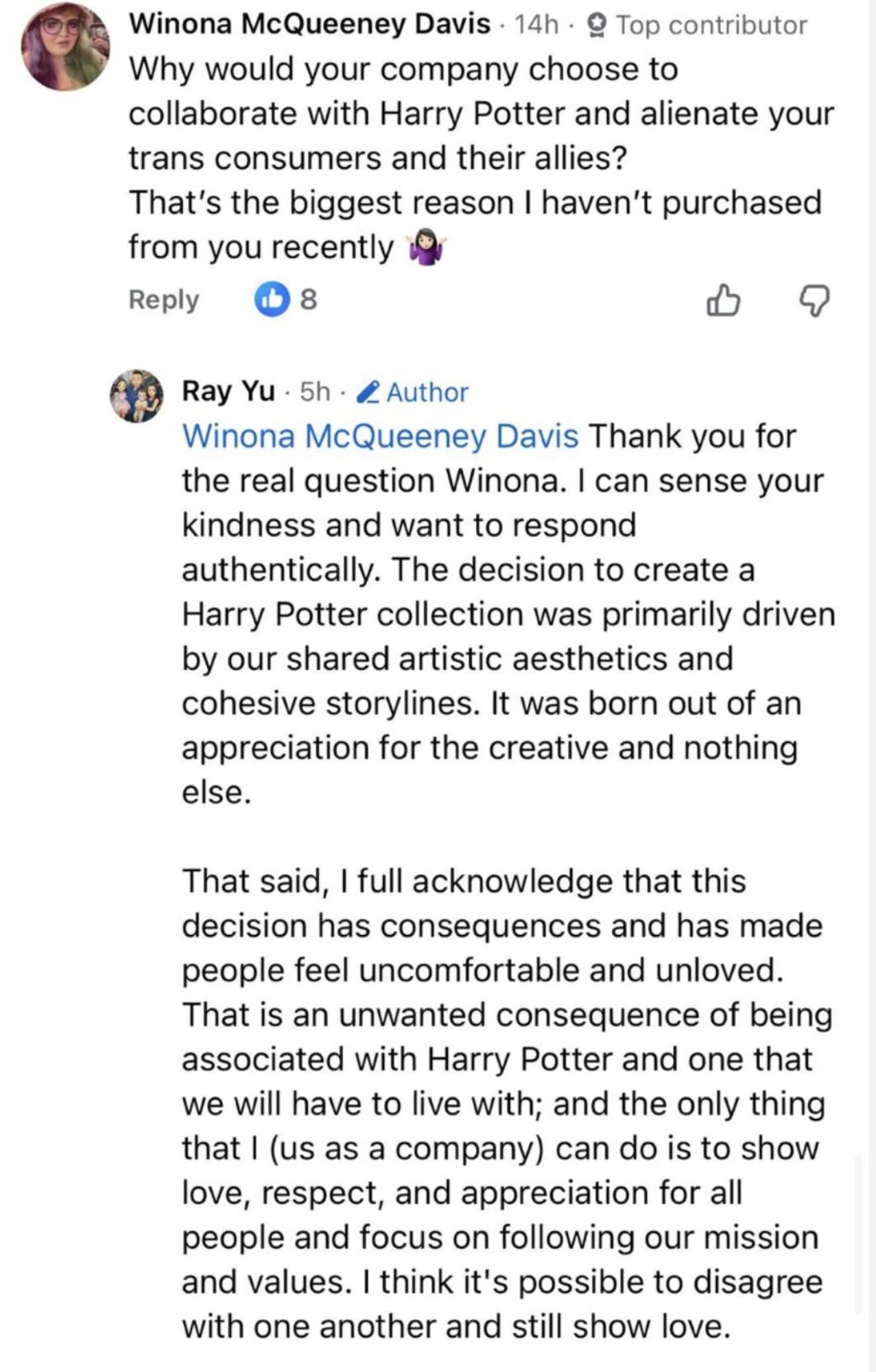Image resolution: width=876 pixels, height=1372 pixels.
Task: Open the 5h reply timestamp
Action: pos(315,392)
